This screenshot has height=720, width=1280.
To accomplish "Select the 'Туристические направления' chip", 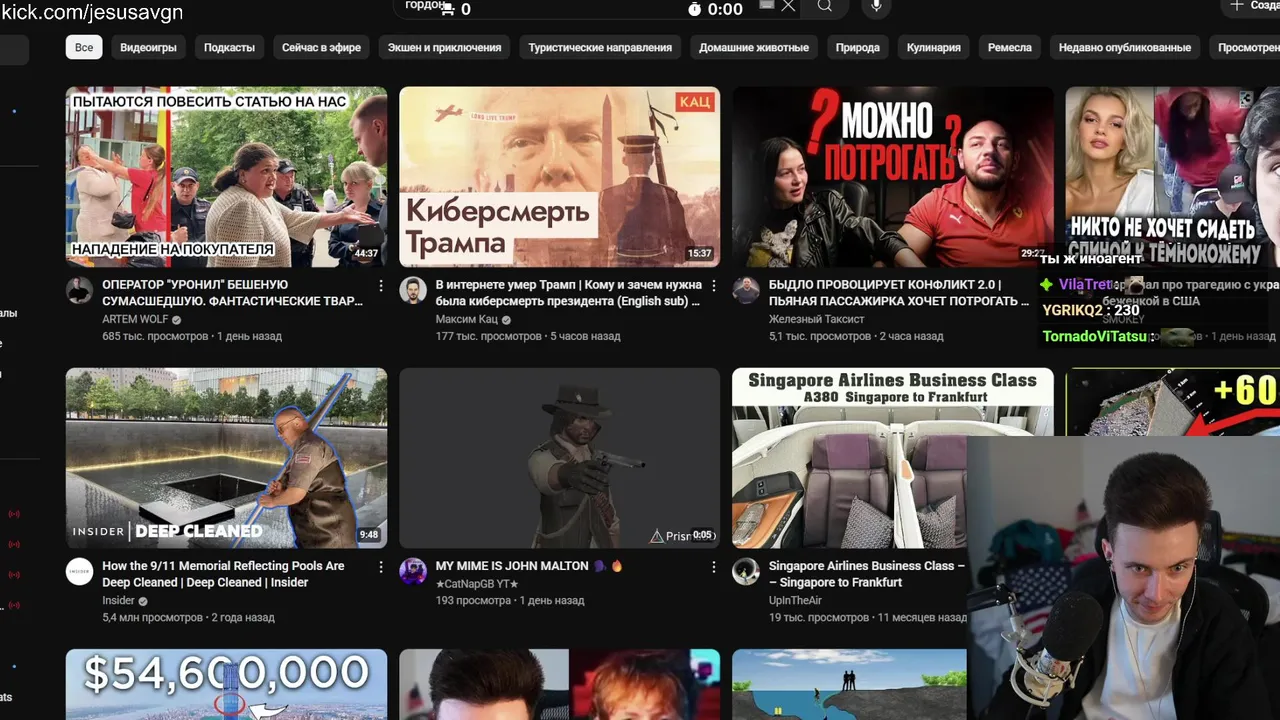I will click(x=600, y=47).
